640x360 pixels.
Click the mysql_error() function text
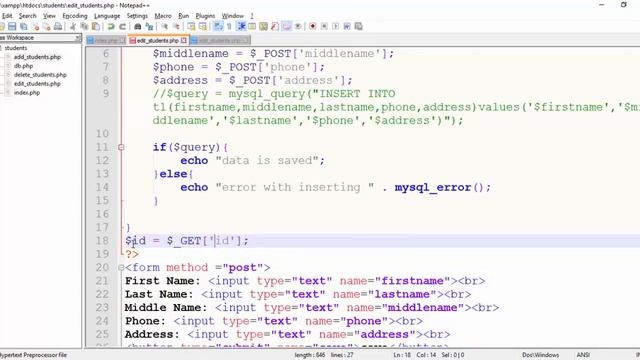[439, 187]
